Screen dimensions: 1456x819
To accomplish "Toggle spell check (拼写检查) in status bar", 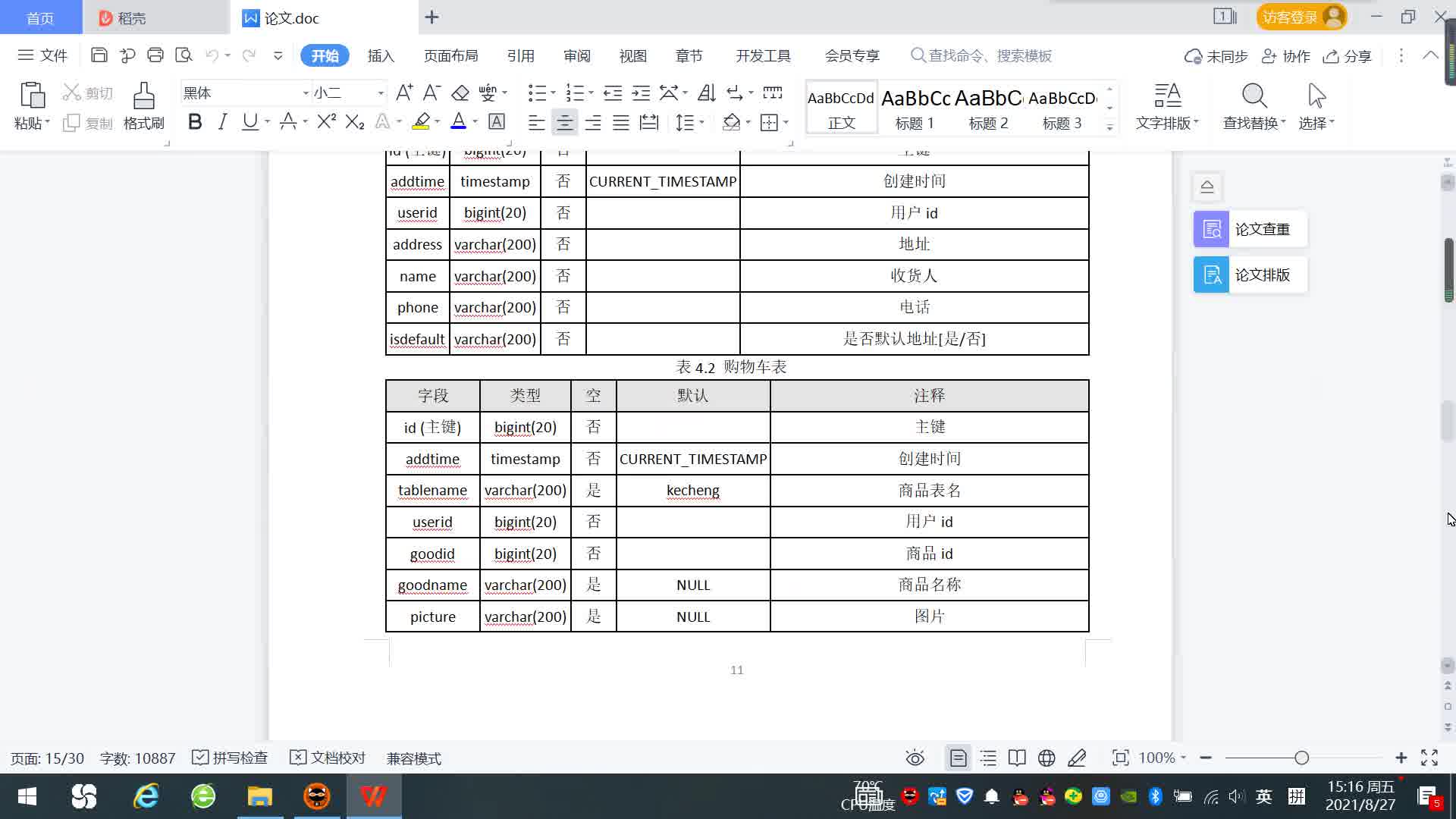I will [230, 758].
